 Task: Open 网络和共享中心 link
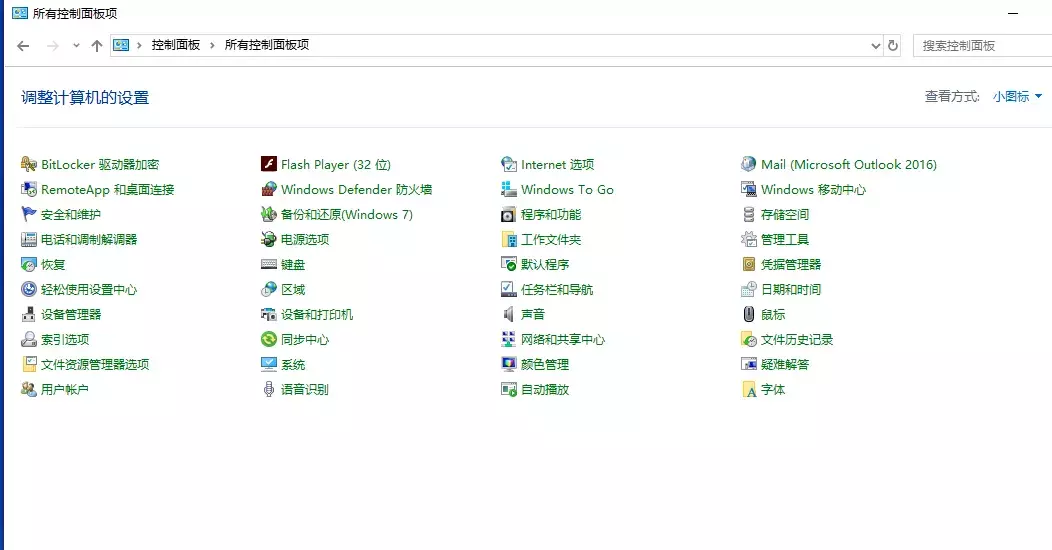pos(562,339)
